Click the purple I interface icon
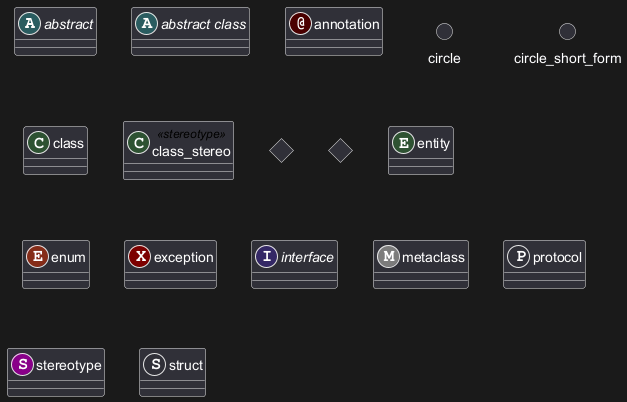Image resolution: width=627 pixels, height=402 pixels. [267, 257]
